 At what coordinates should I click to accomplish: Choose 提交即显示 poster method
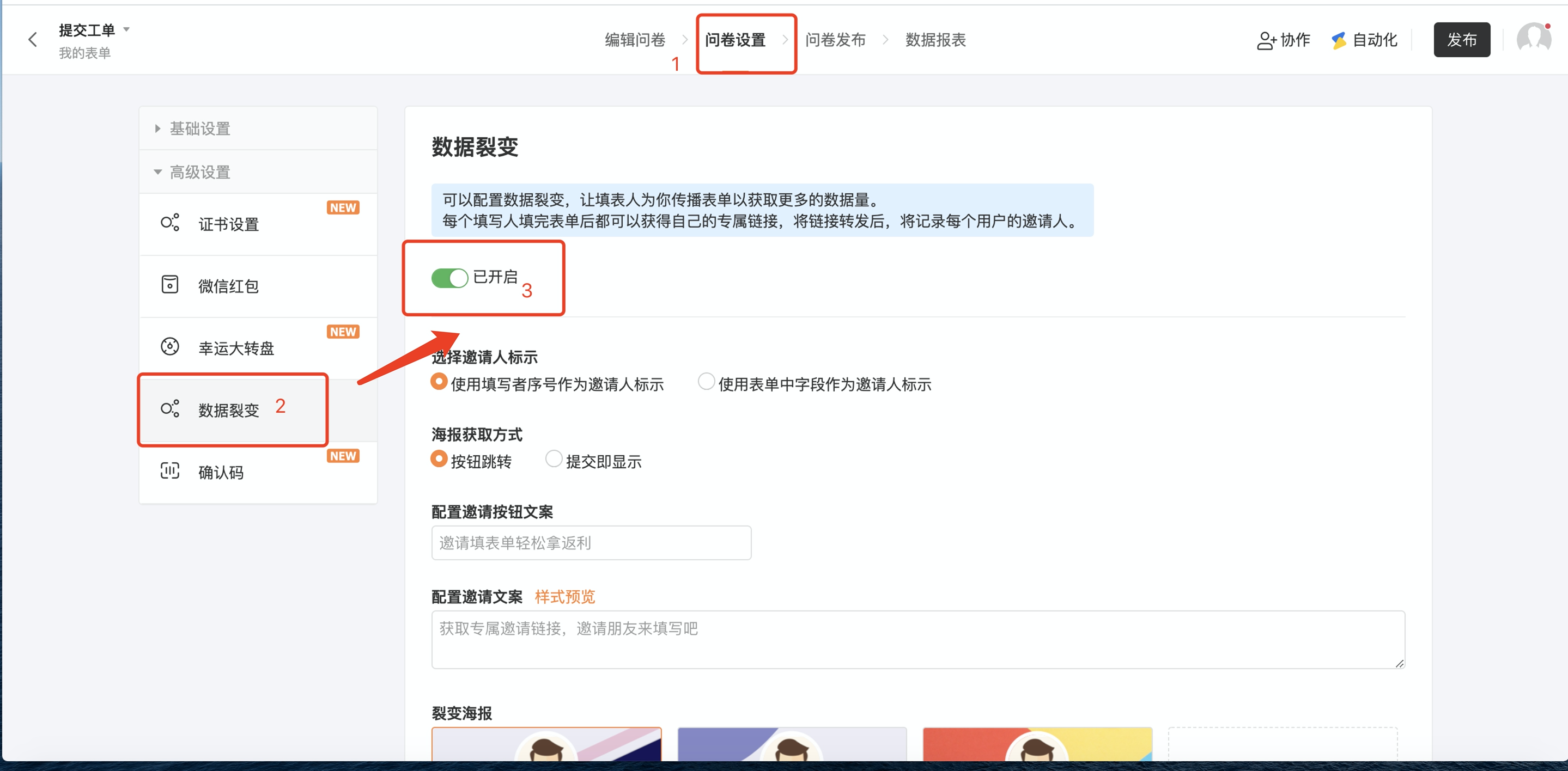point(554,460)
